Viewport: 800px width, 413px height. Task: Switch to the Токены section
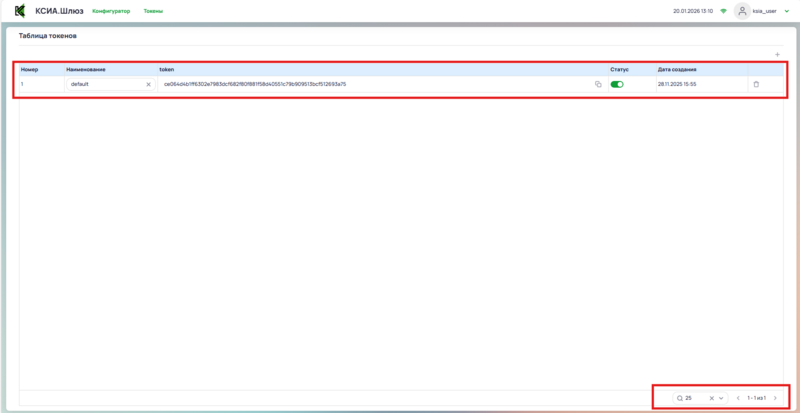click(x=153, y=11)
